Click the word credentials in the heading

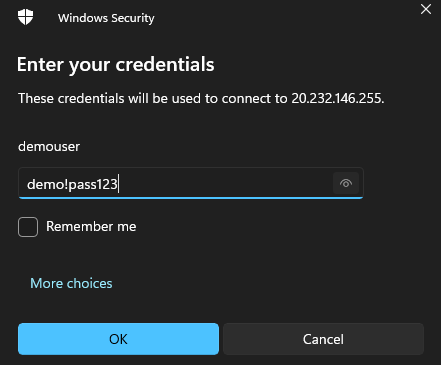(x=165, y=64)
